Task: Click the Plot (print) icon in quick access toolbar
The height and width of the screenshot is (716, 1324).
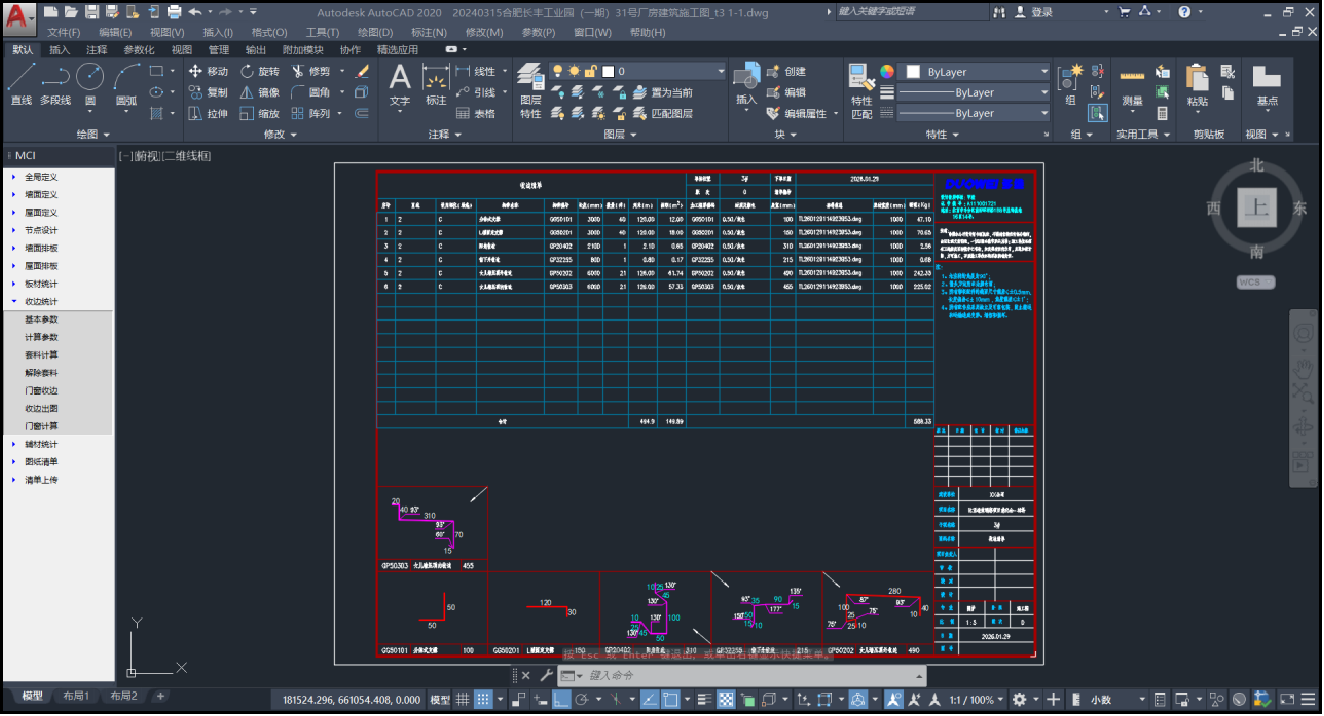Action: pos(174,12)
